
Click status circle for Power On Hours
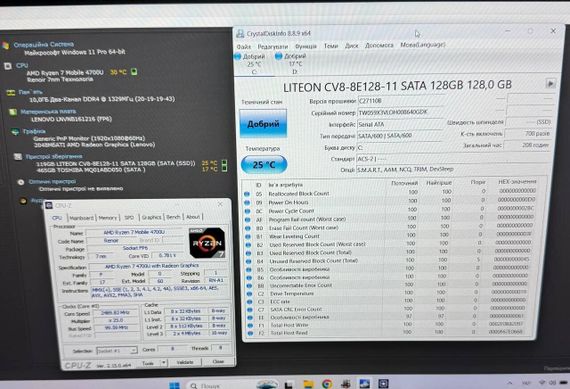point(247,202)
